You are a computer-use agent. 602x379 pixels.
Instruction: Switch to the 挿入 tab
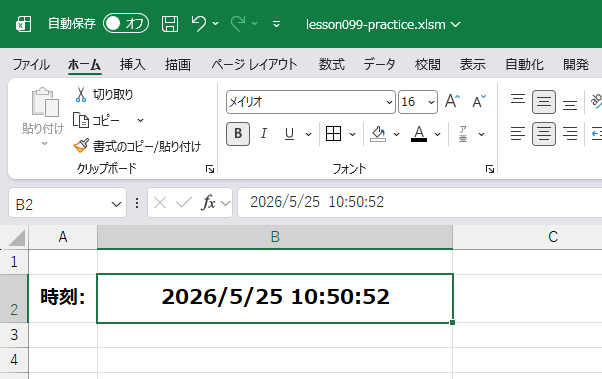point(133,64)
